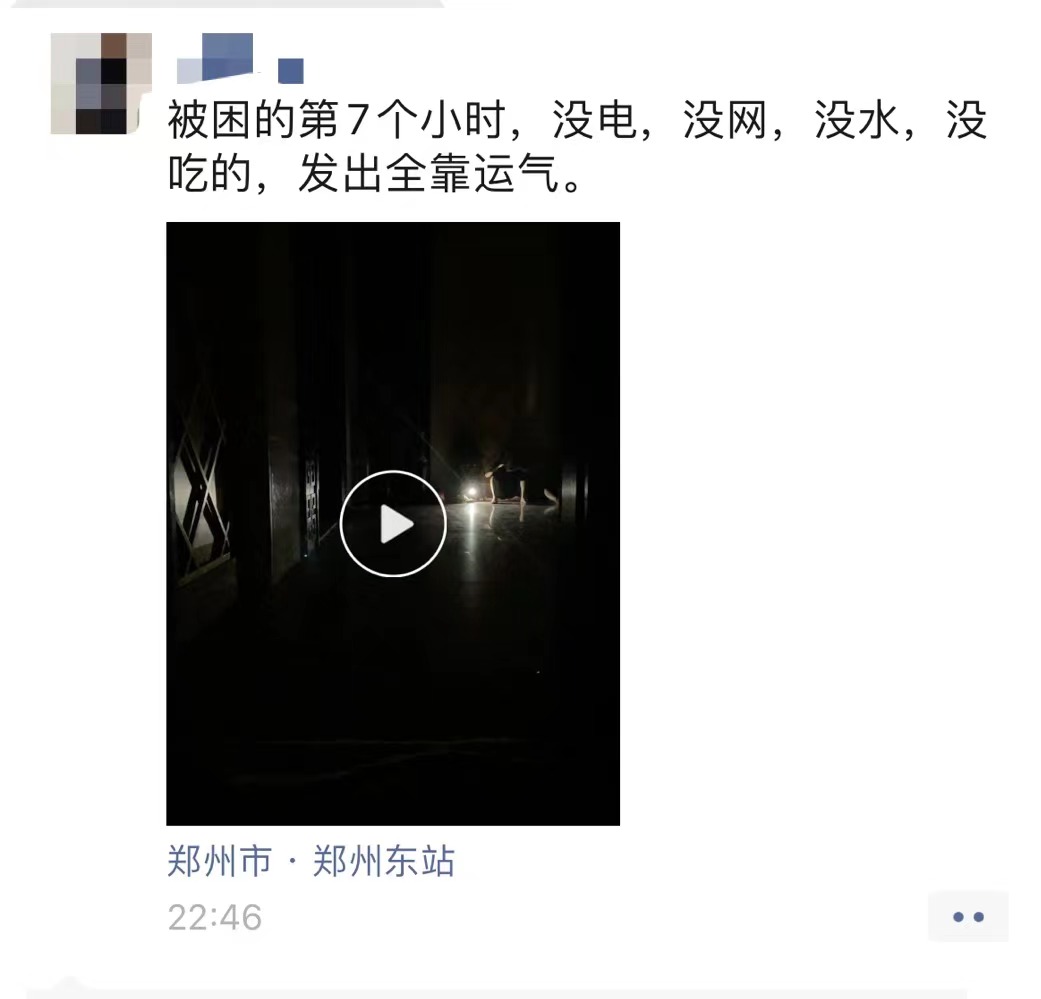Open the two-dot like and comment button
This screenshot has height=999, width=1041.
[968, 917]
